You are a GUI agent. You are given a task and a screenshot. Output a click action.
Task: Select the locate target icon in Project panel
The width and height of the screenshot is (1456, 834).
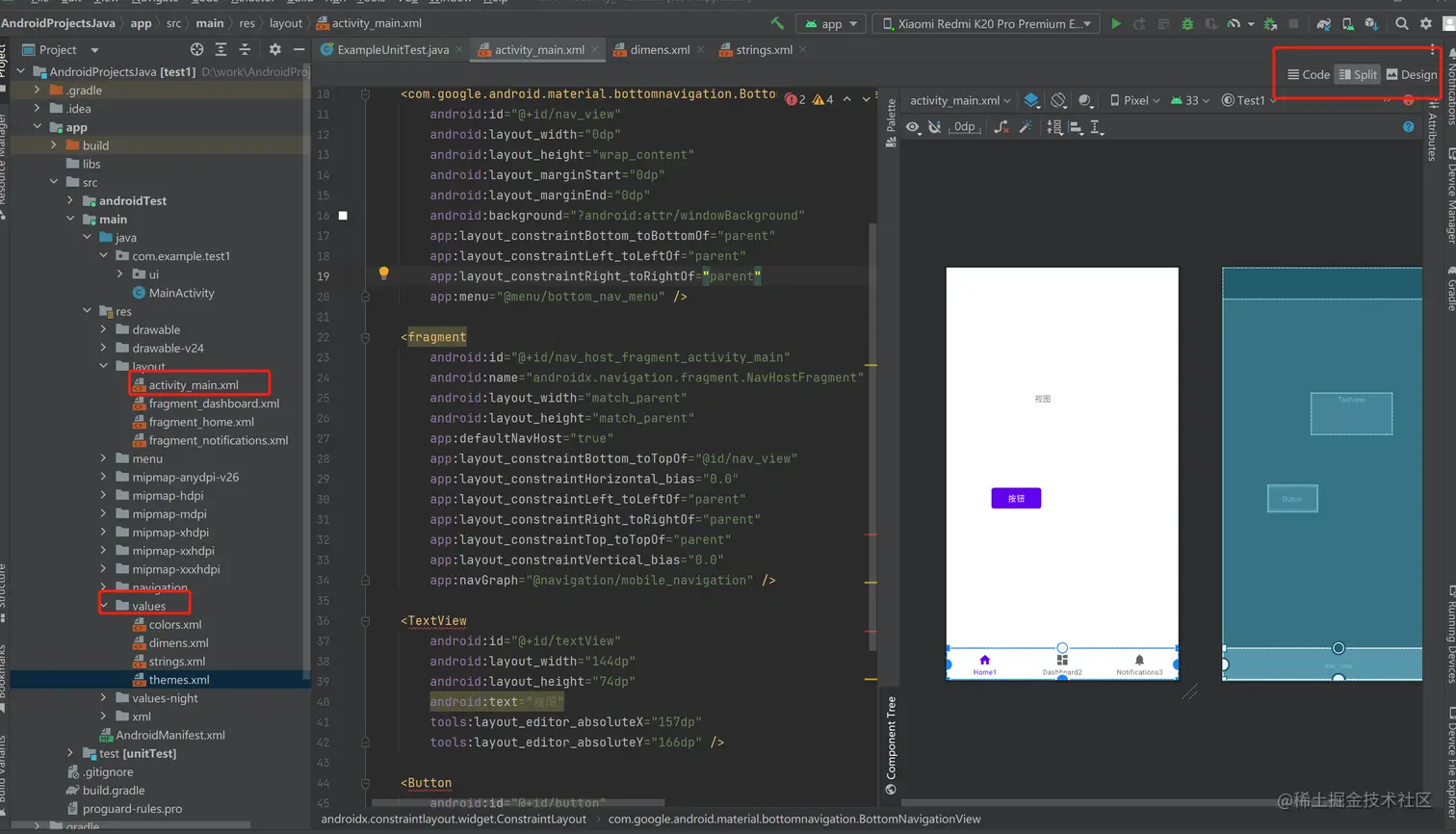point(196,49)
